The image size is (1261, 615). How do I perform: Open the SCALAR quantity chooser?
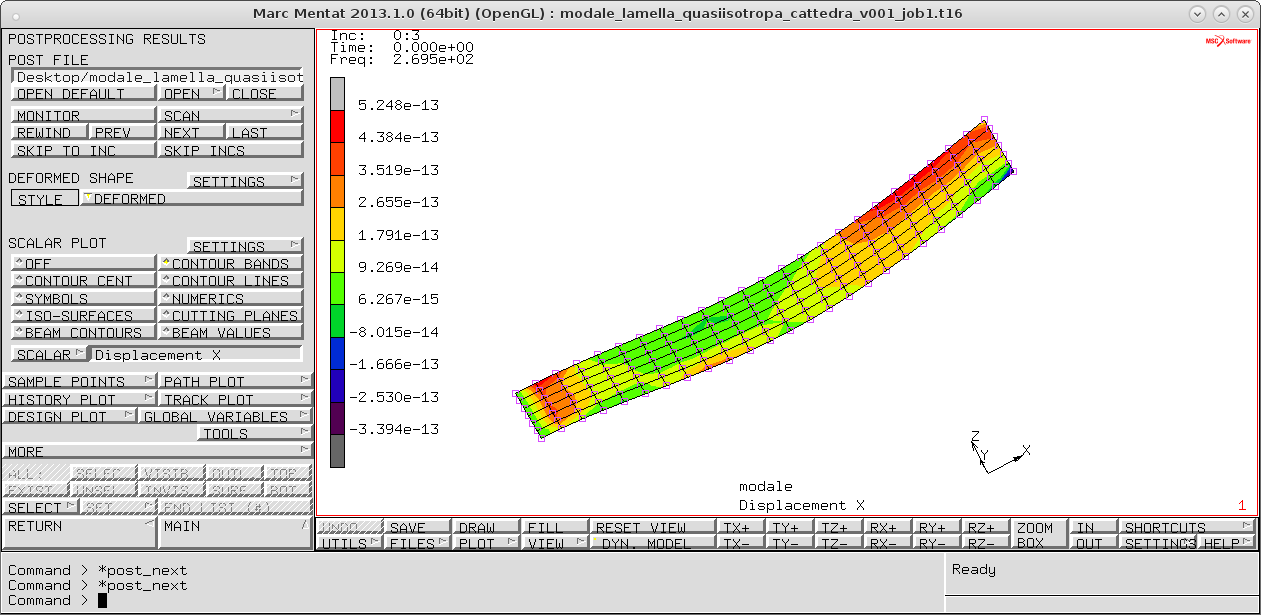(x=50, y=354)
